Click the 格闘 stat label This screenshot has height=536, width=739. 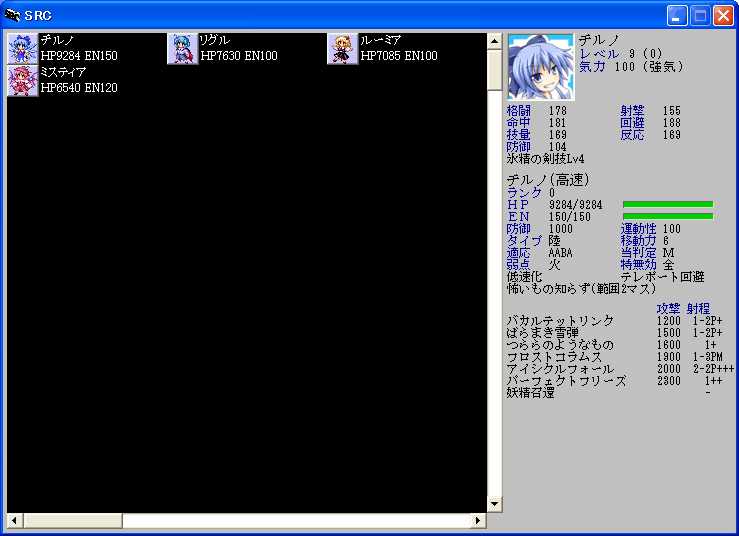coord(518,111)
